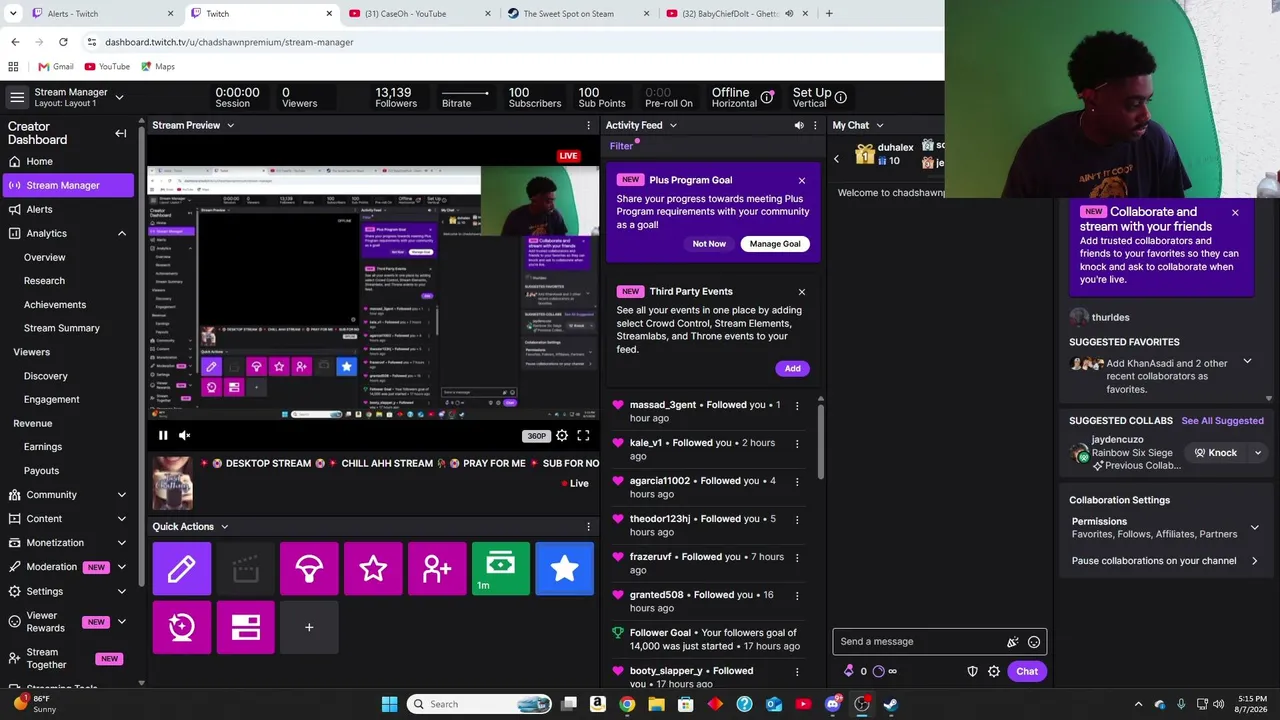Expand the Stream Manager layout dropdown
This screenshot has height=720, width=1280.
[x=119, y=97]
